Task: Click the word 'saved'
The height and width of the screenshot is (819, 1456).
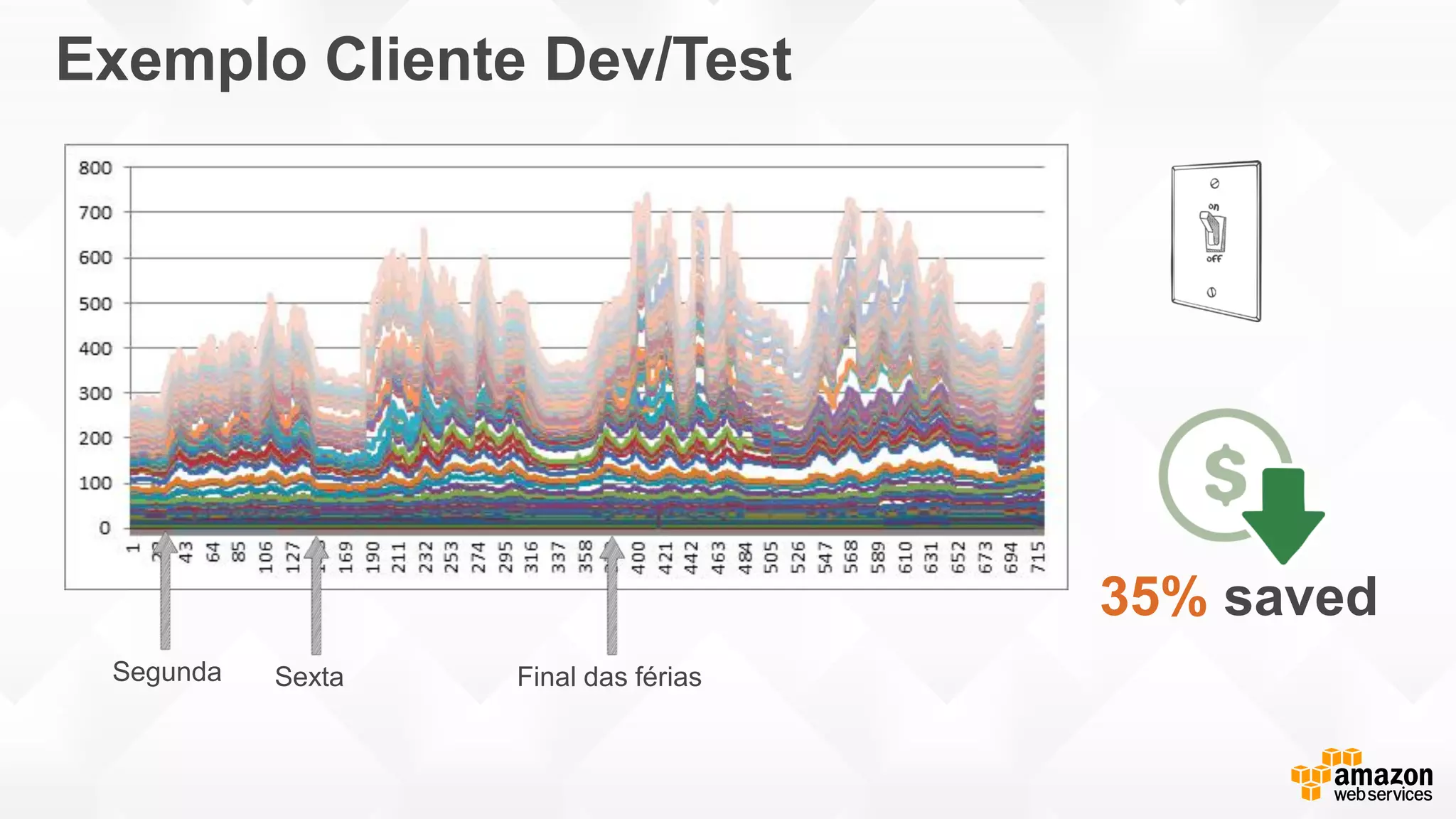Action: pos(1300,596)
